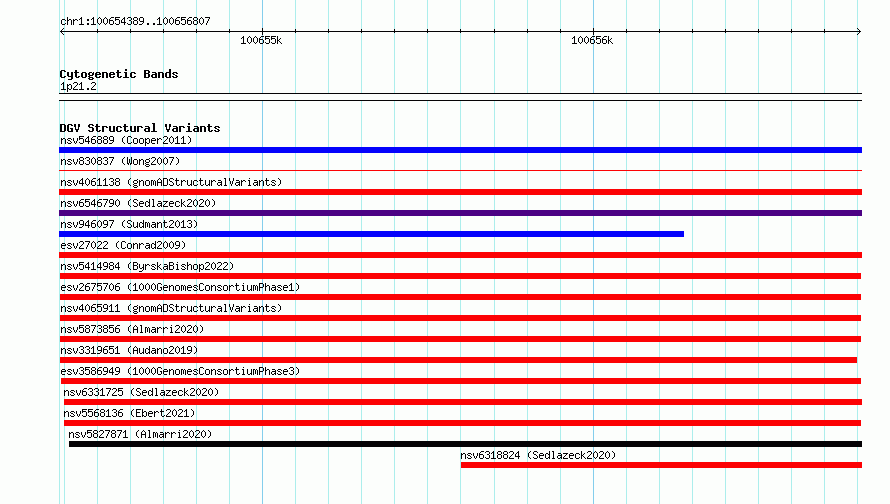Viewport: 890px width, 504px height.
Task: Open esv3586949 (1000GenomesConsortiumPhase3) label
Action: (x=180, y=371)
